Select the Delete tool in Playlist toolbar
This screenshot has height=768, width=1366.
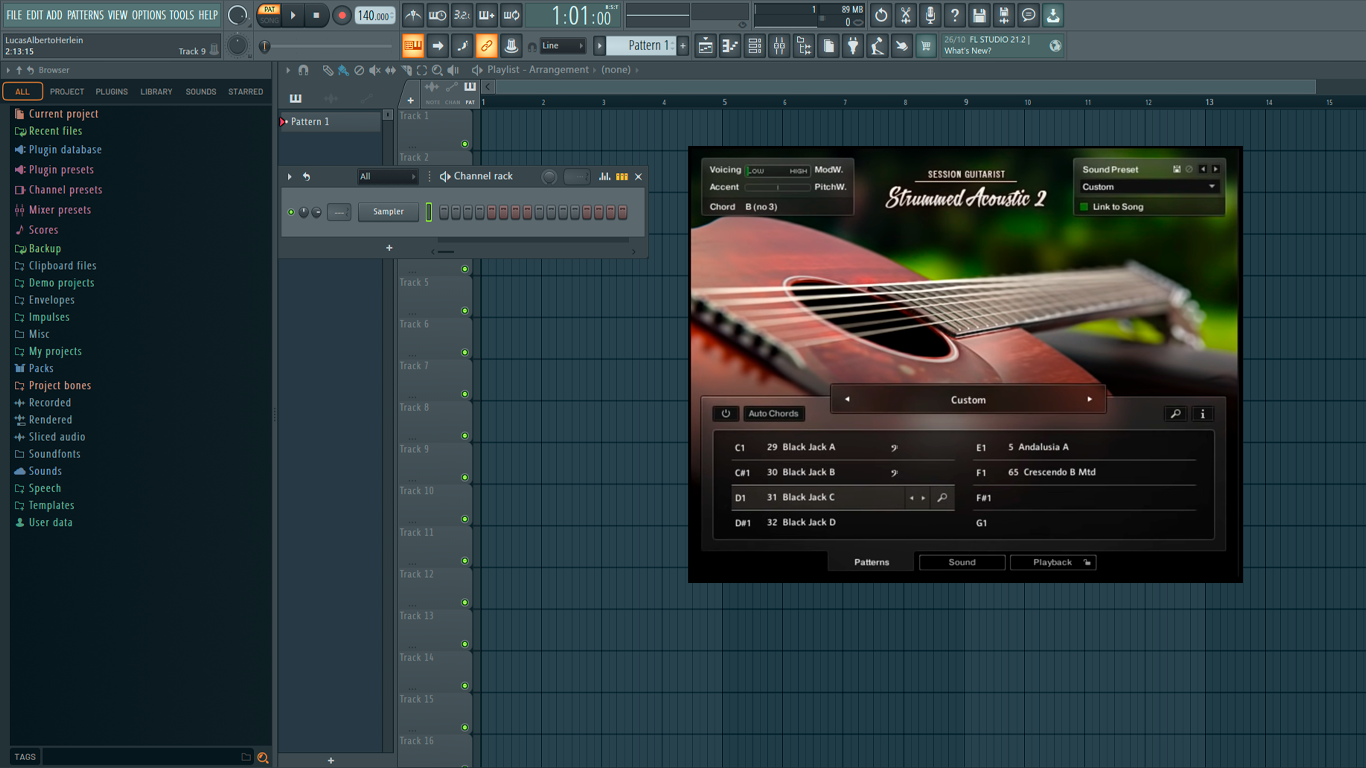(x=359, y=70)
